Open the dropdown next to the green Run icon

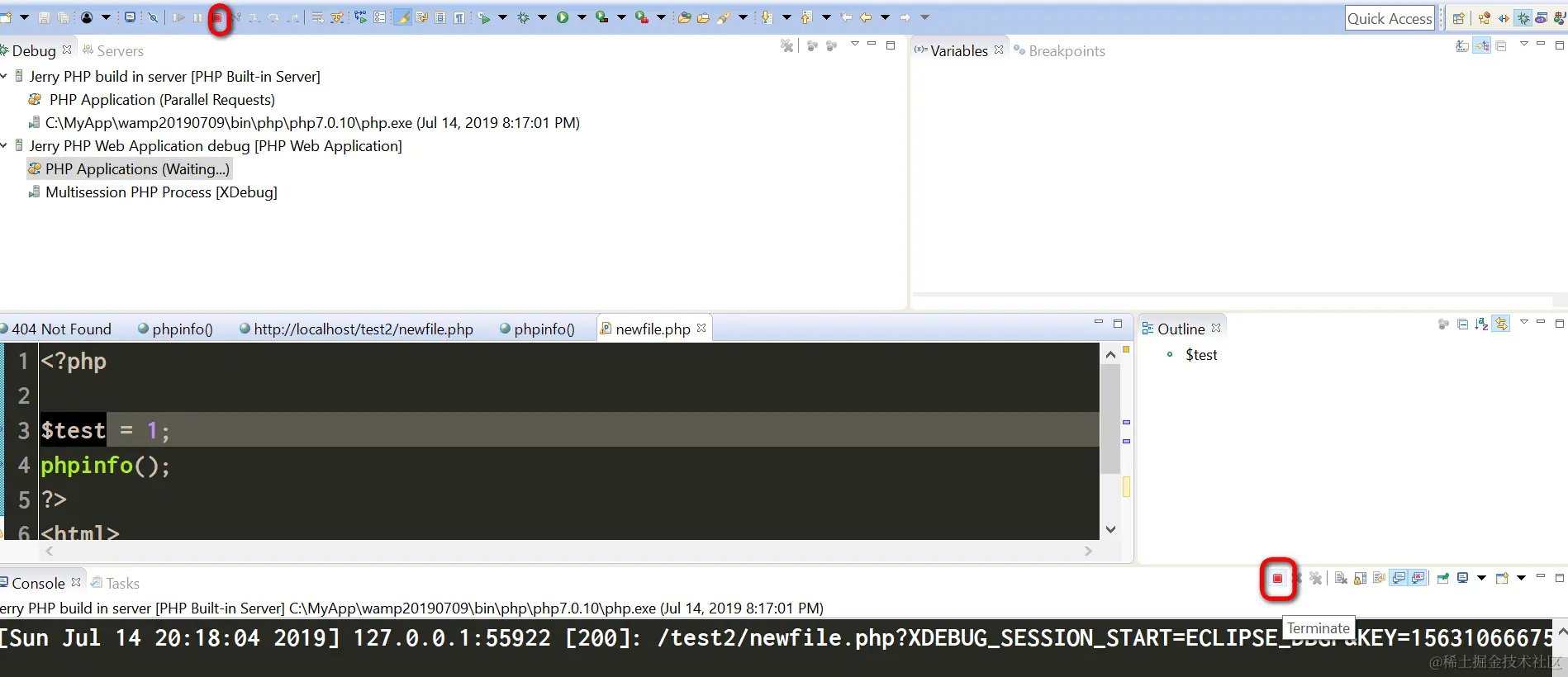pos(582,17)
